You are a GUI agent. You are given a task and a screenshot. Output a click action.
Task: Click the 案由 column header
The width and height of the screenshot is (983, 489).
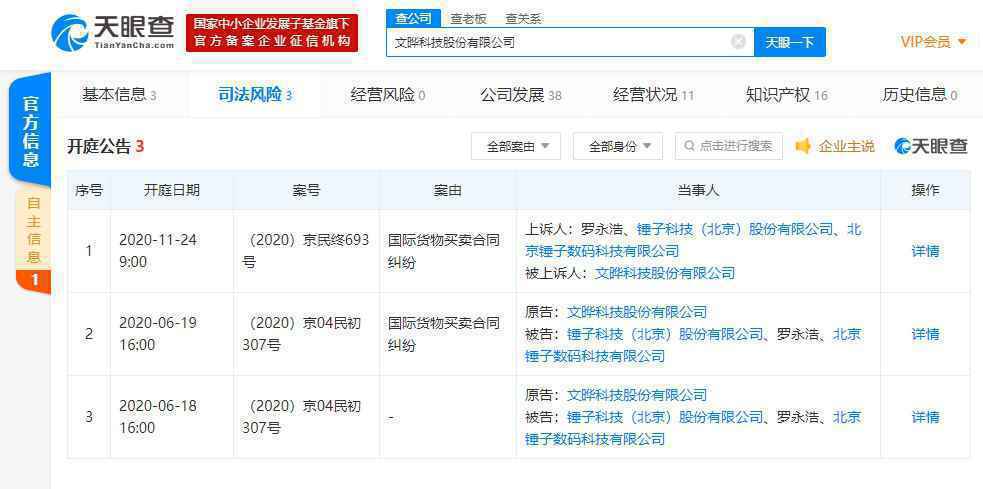[x=448, y=191]
